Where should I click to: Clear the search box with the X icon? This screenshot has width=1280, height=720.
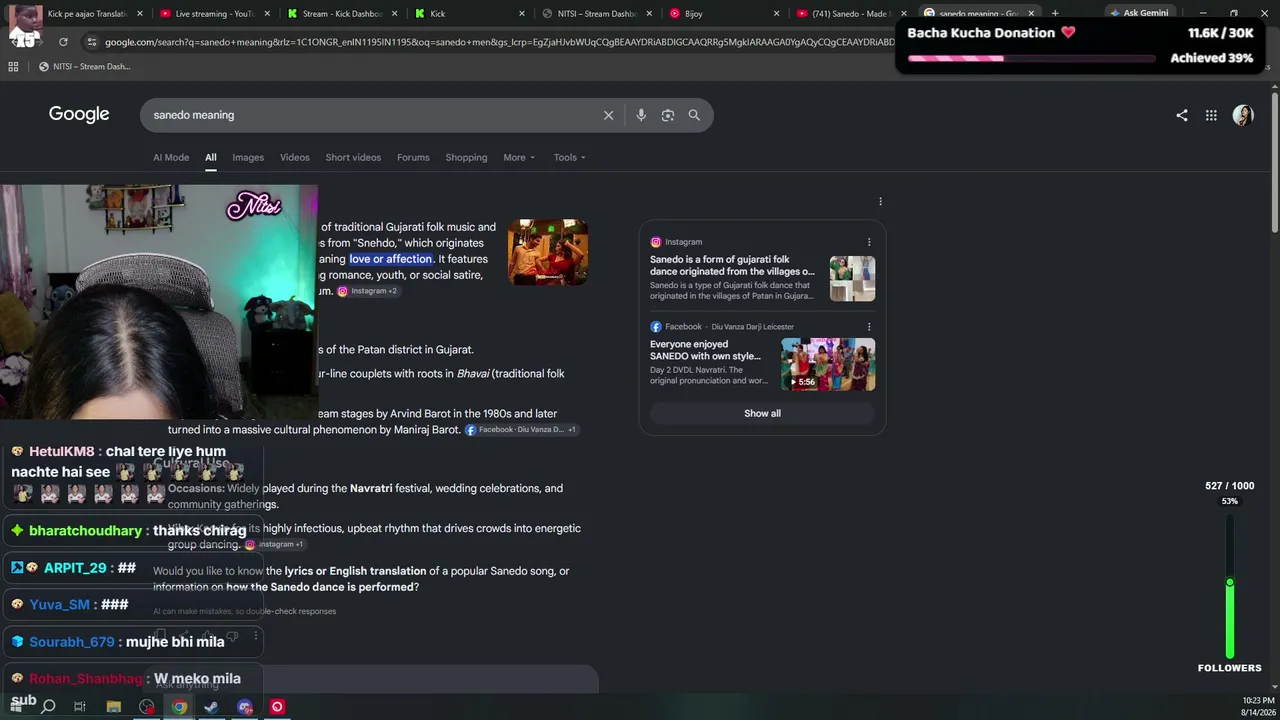[x=608, y=115]
